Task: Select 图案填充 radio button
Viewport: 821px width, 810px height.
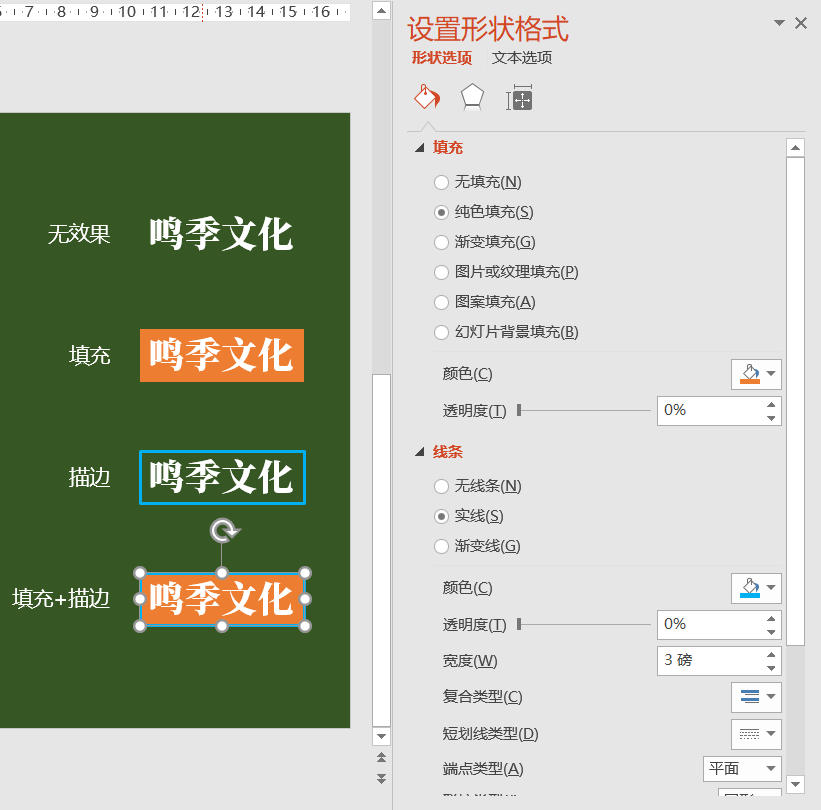Action: [x=441, y=302]
